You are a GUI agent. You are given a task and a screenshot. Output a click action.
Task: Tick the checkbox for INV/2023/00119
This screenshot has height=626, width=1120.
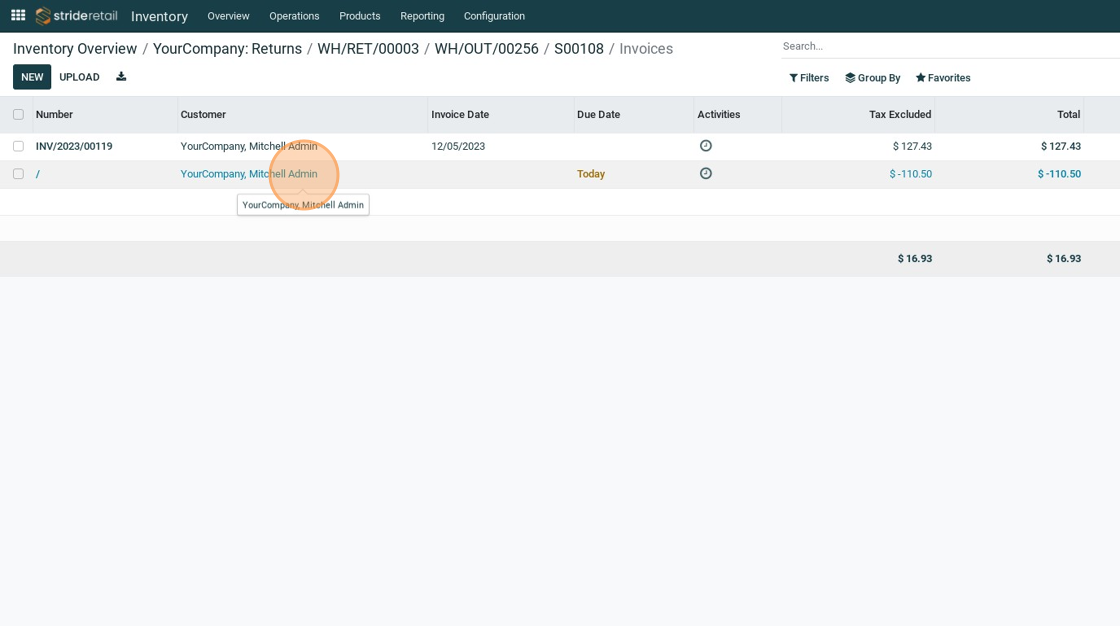tap(19, 146)
